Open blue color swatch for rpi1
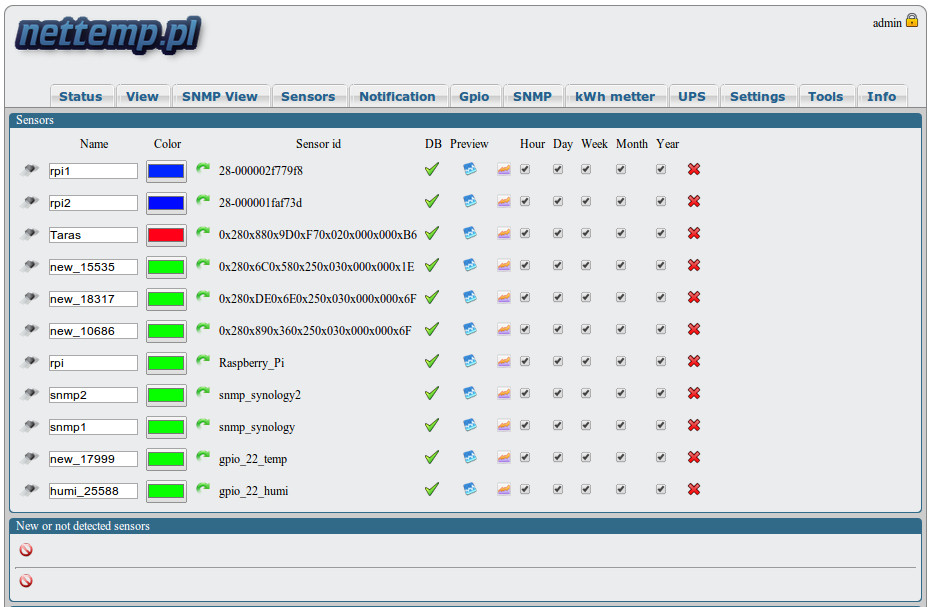Screen dimensions: 933x607 pyautogui.click(x=166, y=171)
